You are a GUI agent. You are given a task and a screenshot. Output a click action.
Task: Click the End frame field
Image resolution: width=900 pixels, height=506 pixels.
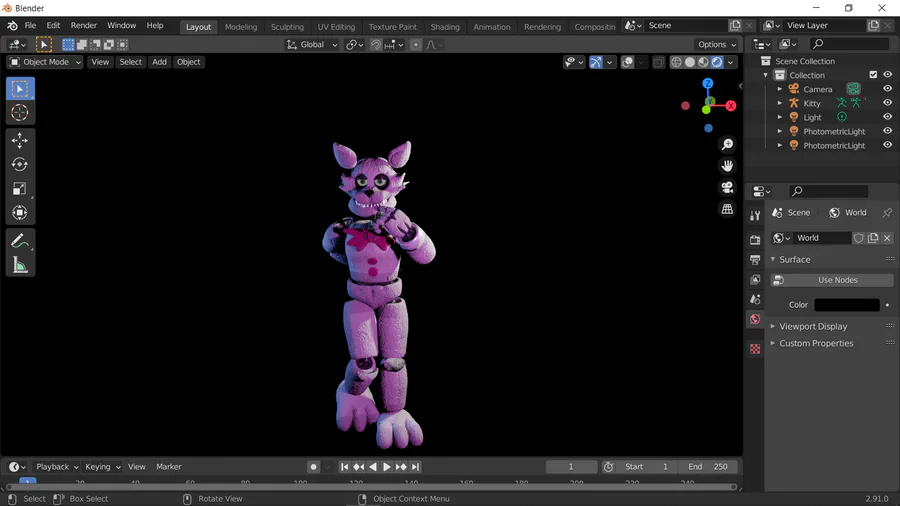click(x=708, y=467)
